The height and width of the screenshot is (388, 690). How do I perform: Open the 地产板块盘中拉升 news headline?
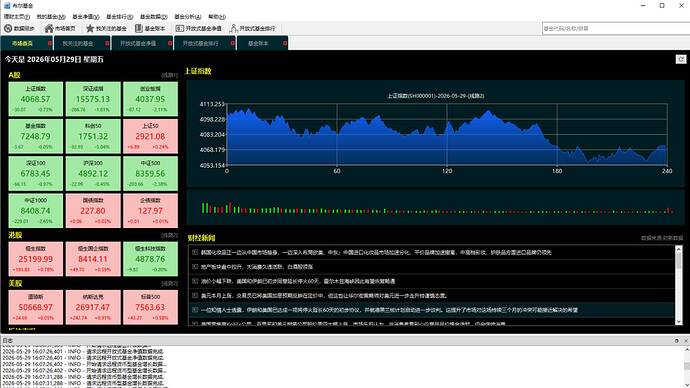(257, 267)
